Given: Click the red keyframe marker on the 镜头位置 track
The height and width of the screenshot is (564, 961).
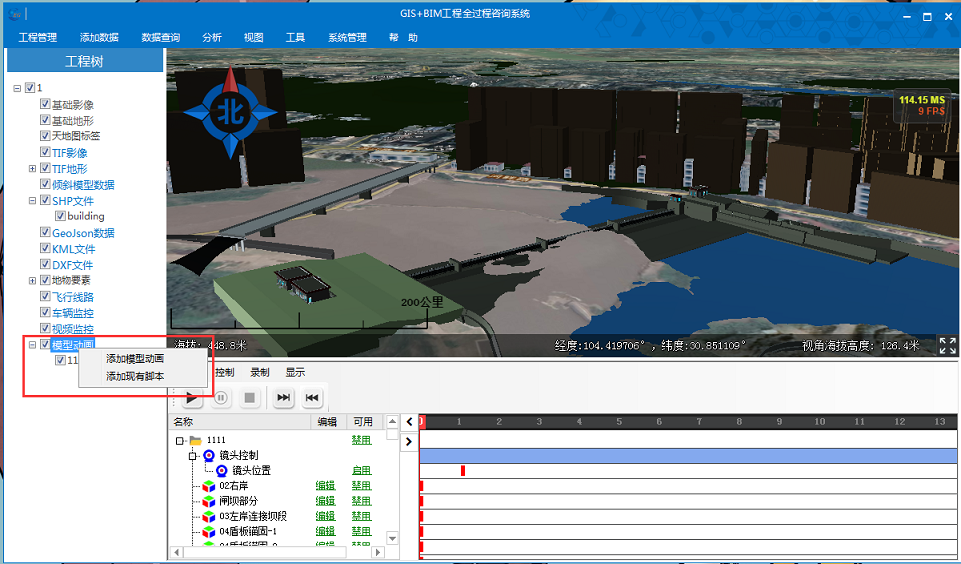Looking at the screenshot, I should (463, 470).
